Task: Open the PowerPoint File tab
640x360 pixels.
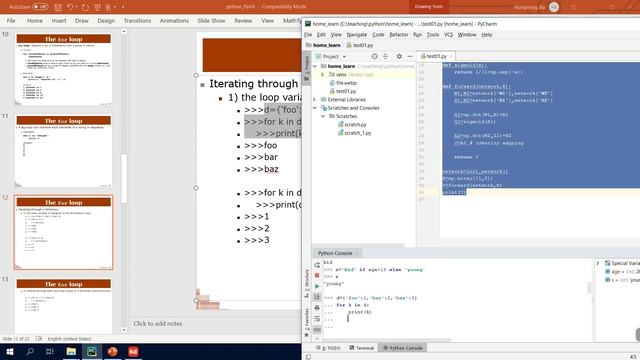Action: pos(11,20)
